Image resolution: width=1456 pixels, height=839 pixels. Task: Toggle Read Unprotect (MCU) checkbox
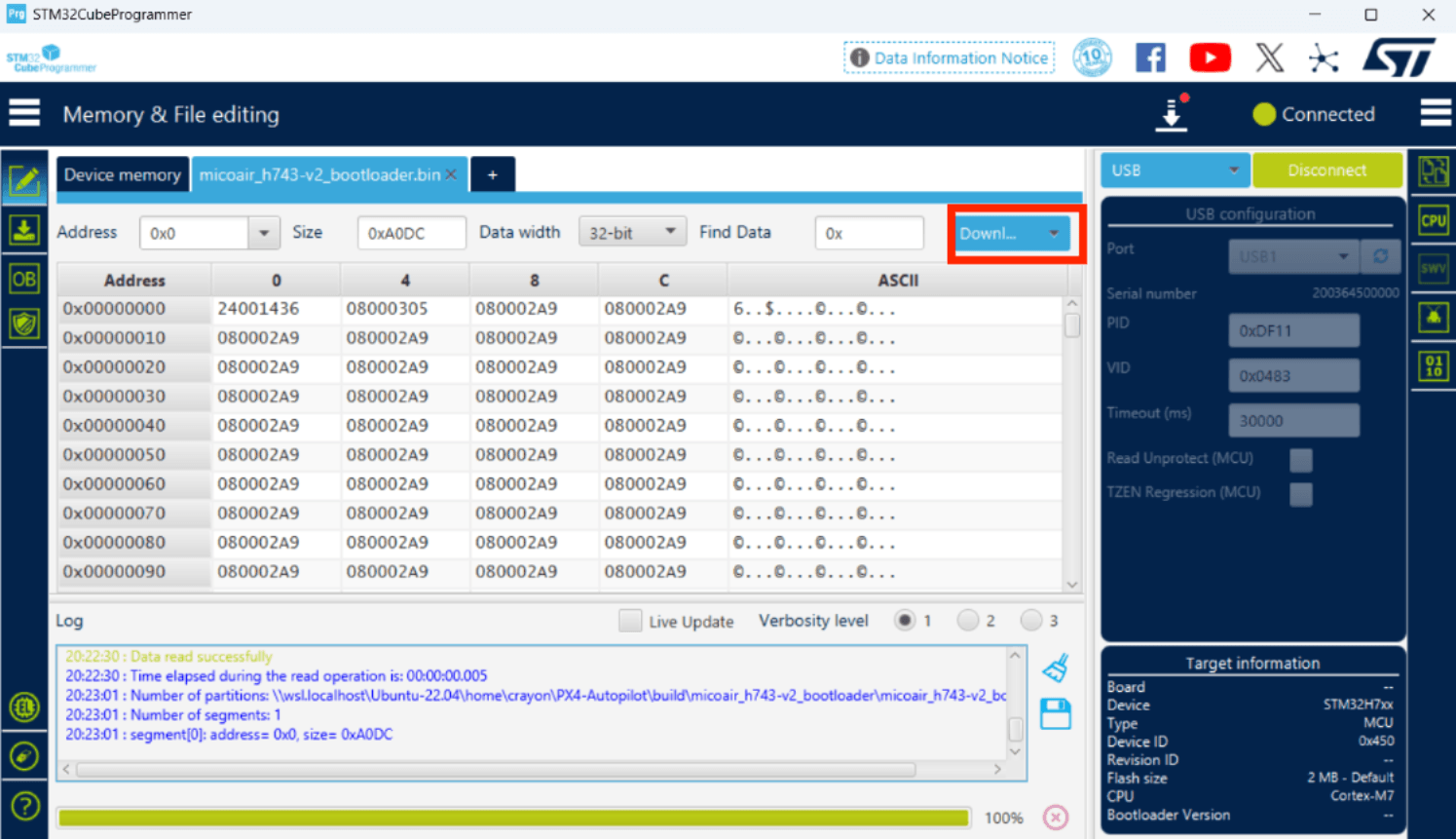[1300, 459]
